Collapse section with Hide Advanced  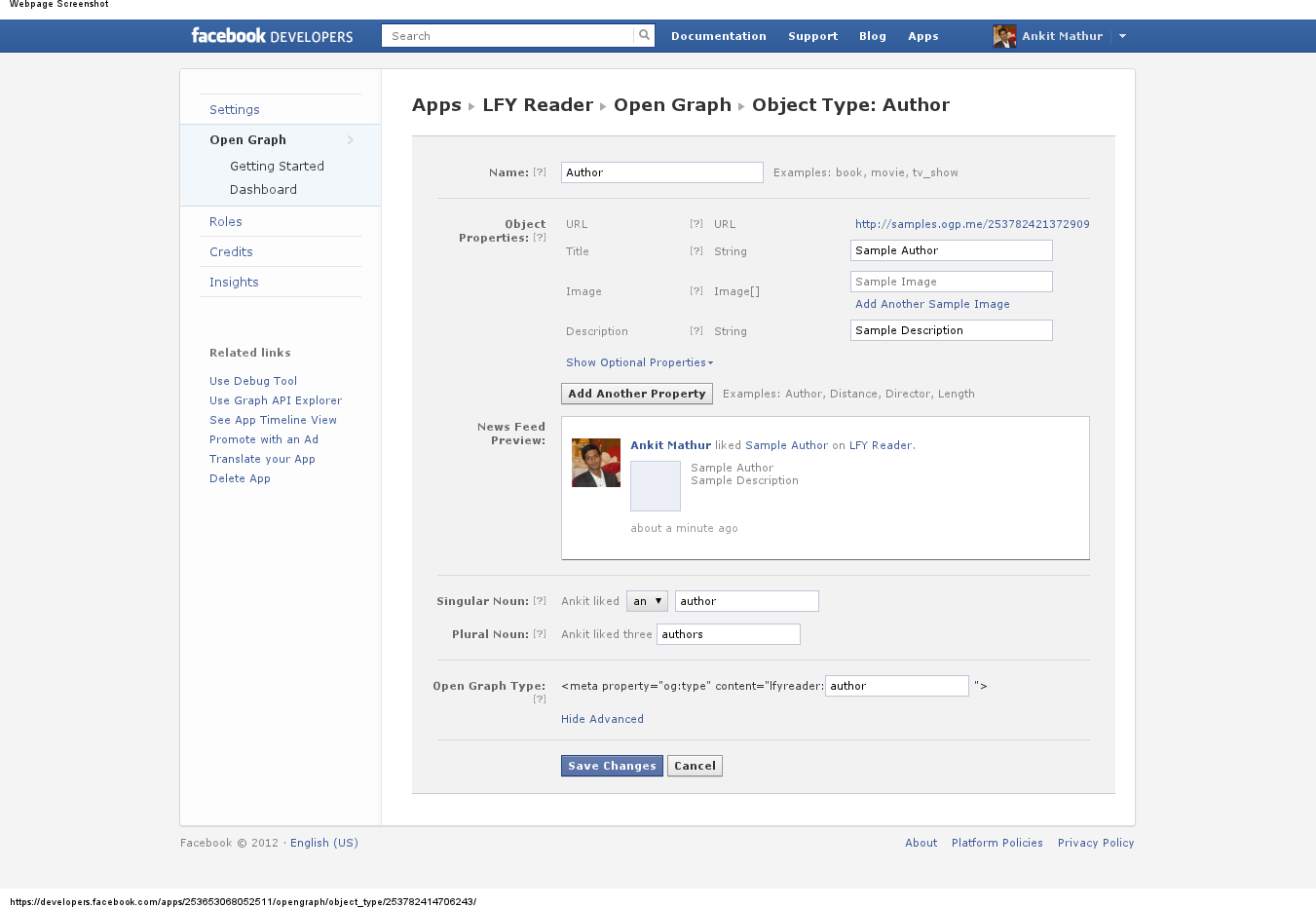[602, 719]
